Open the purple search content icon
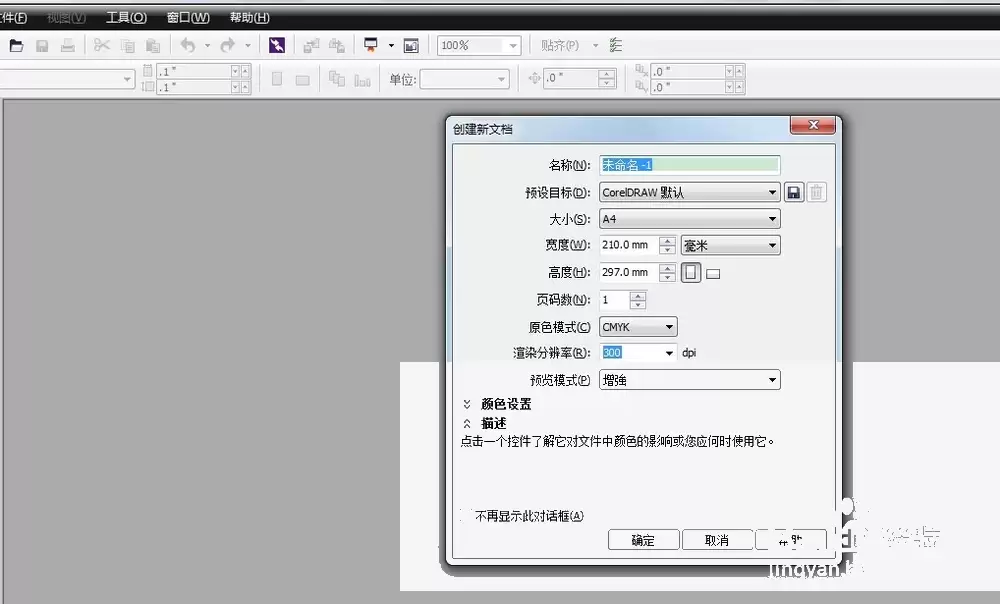Image resolution: width=1000 pixels, height=604 pixels. click(x=277, y=45)
